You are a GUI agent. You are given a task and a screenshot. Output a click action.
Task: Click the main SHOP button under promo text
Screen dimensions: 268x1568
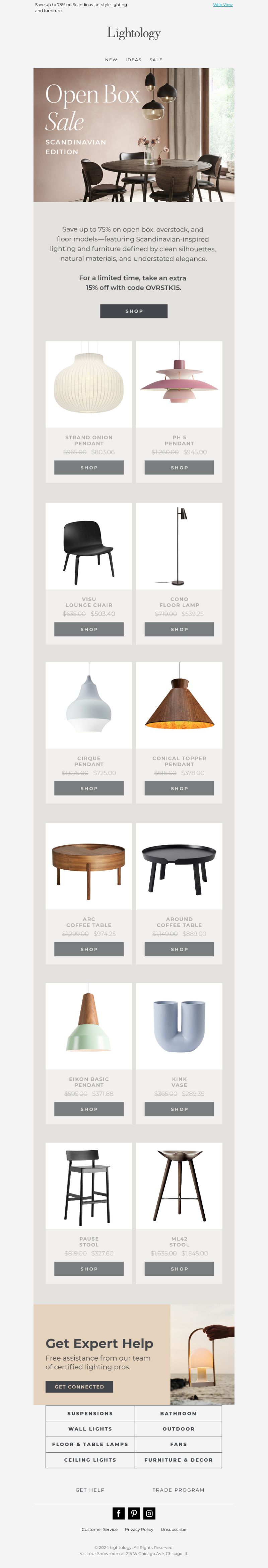(134, 311)
